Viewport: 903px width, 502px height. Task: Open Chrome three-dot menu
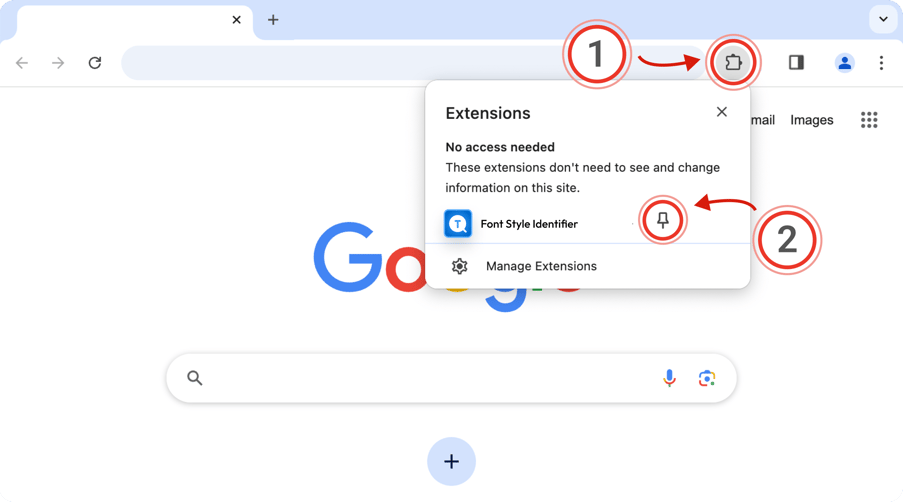coord(881,63)
